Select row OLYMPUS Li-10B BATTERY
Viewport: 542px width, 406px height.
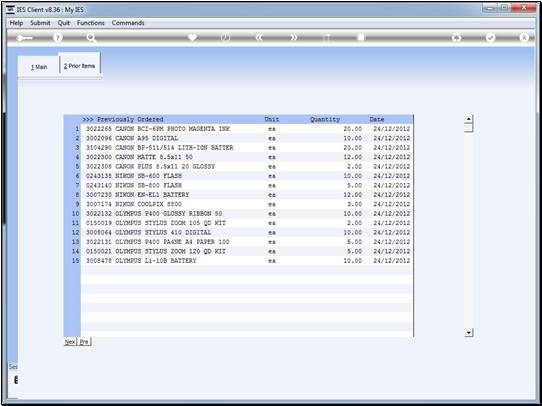pos(247,261)
